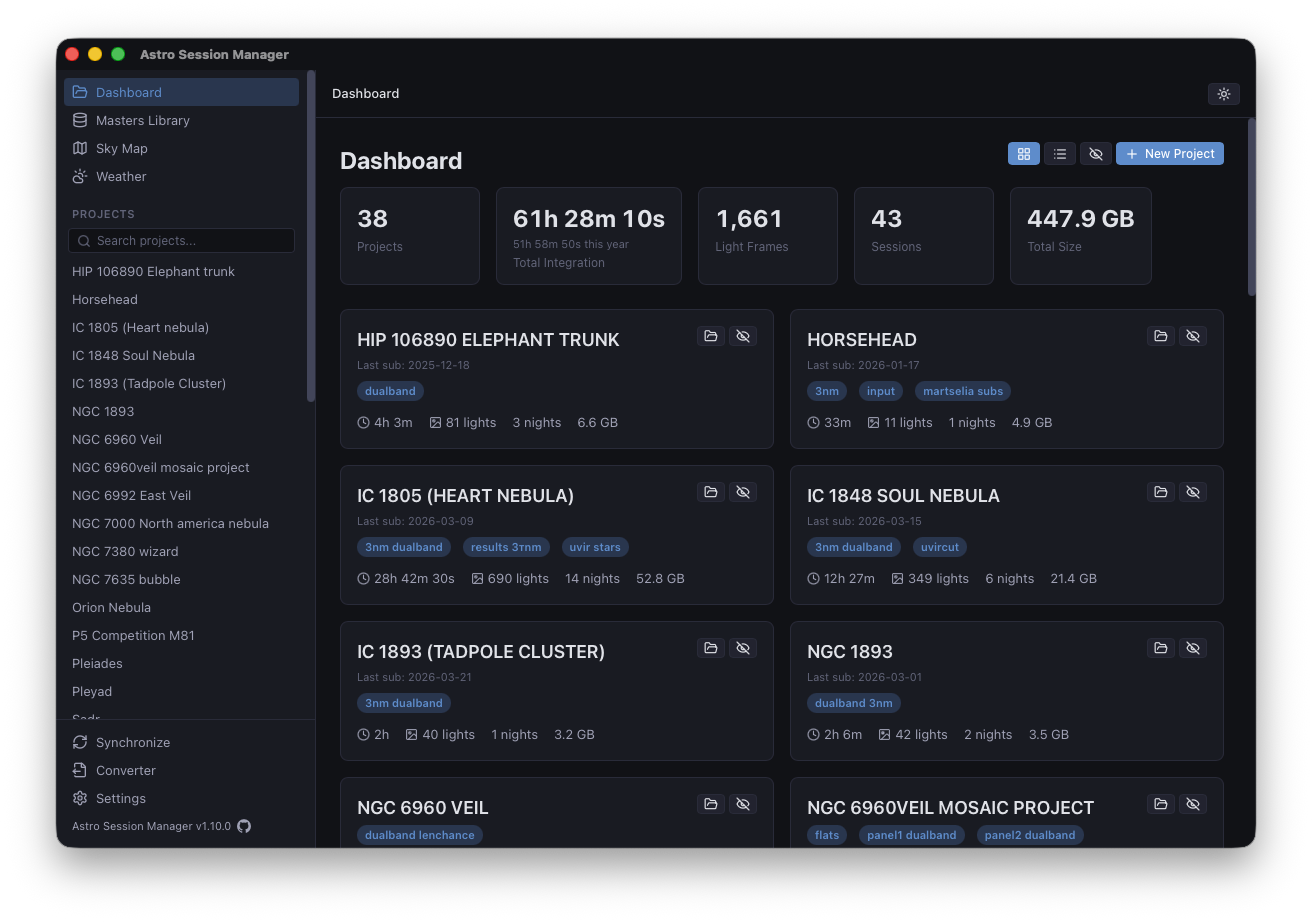Open the Pleiades project
This screenshot has width=1312, height=922.
[x=97, y=663]
